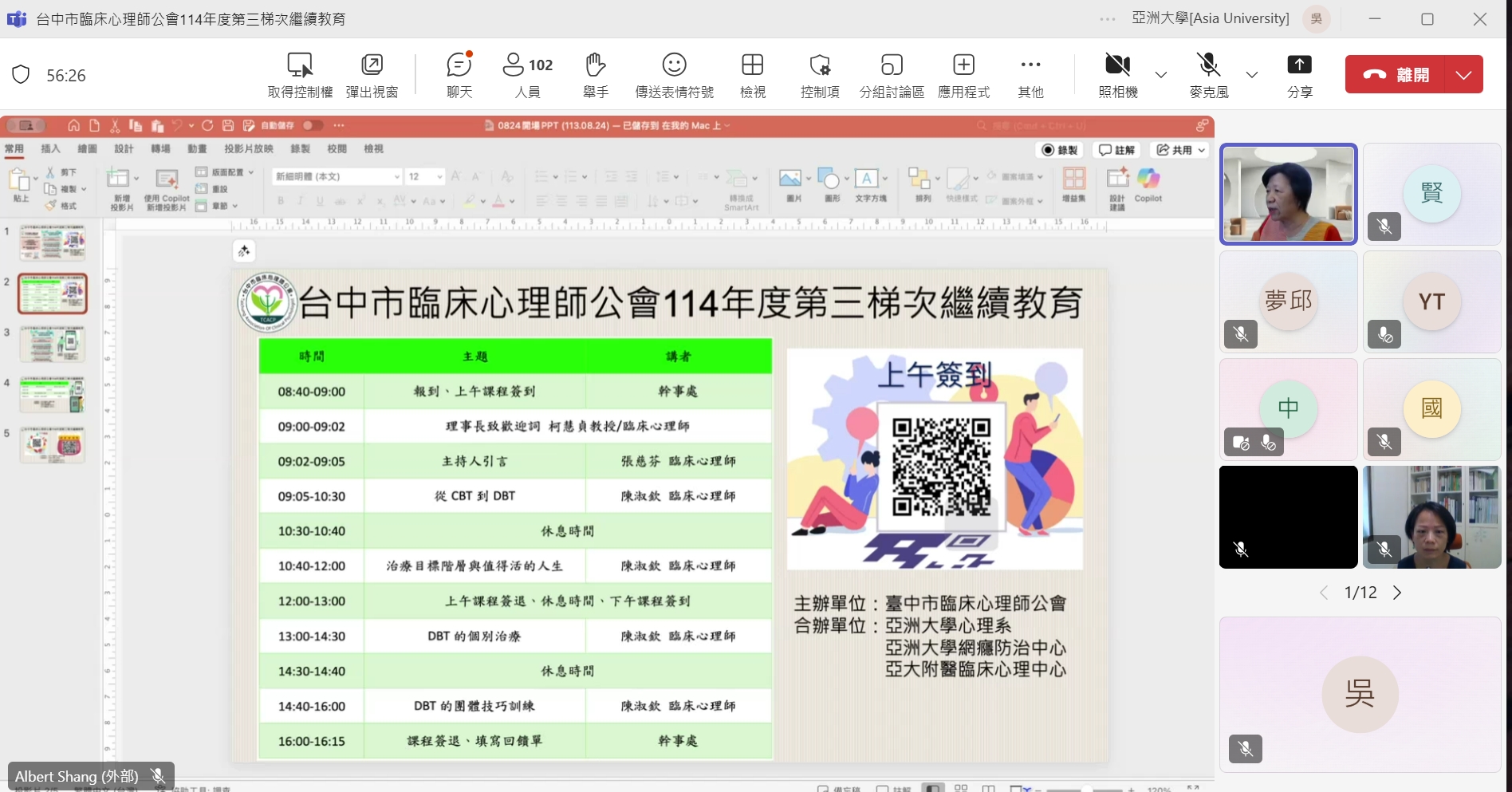Pick the red font color swatch
The width and height of the screenshot is (1512, 792).
point(498,201)
